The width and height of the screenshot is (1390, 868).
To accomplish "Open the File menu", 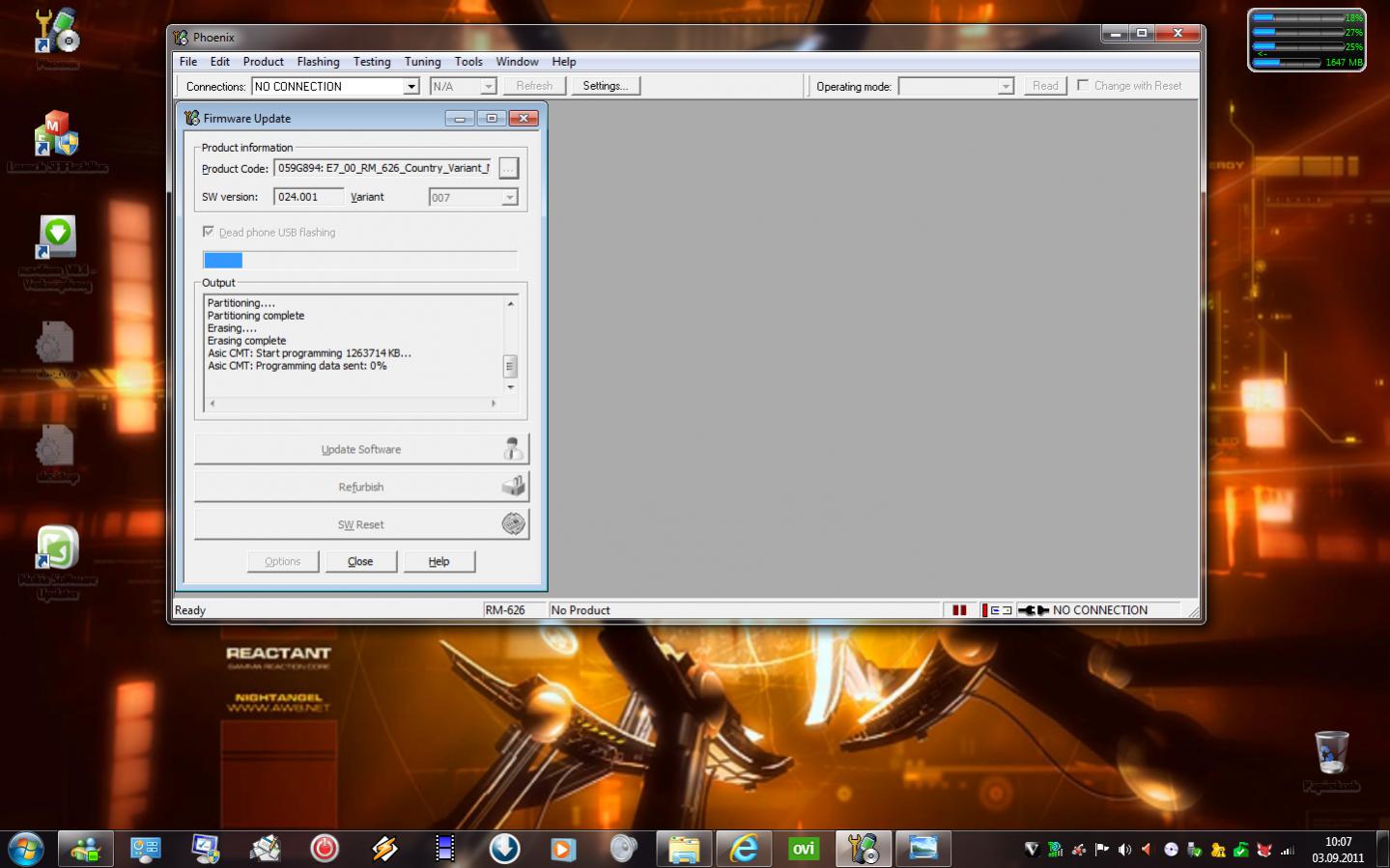I will click(x=188, y=62).
